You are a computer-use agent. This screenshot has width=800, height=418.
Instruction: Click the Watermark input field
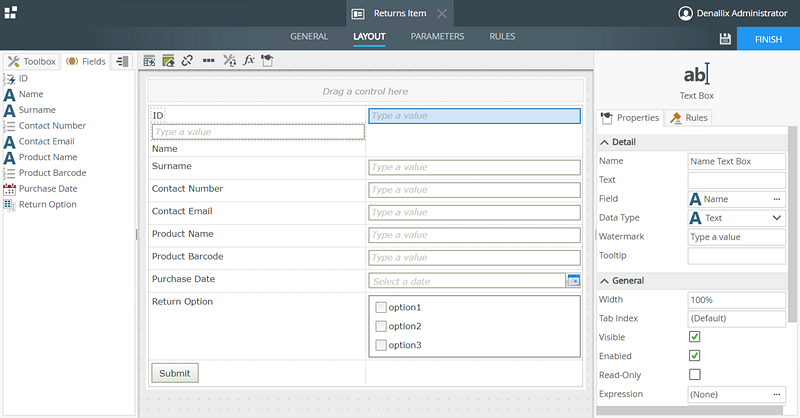coord(736,237)
